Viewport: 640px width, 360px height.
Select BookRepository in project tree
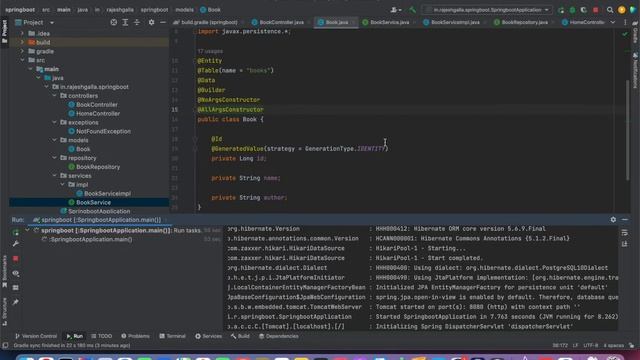(98, 167)
